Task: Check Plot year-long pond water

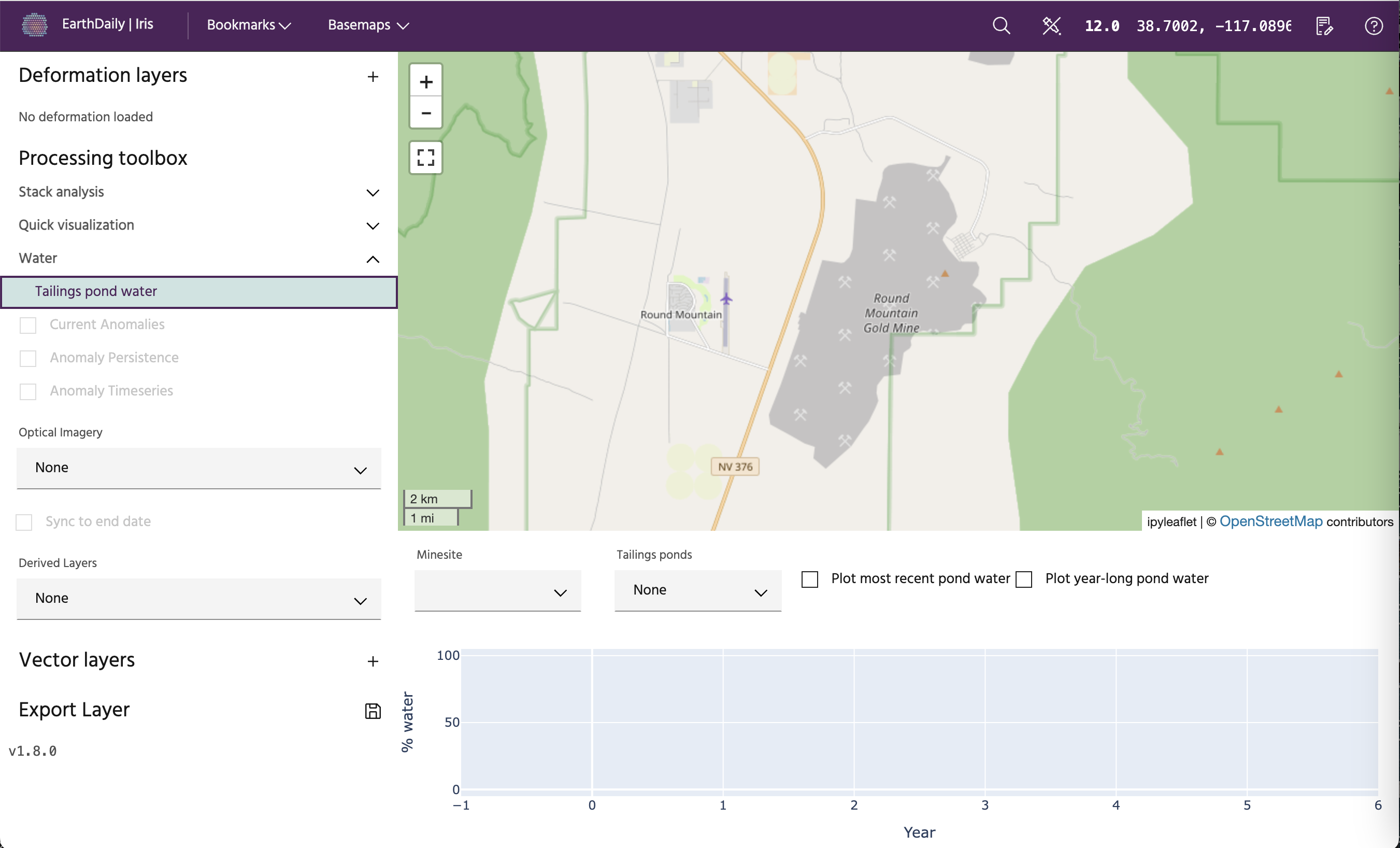Action: pyautogui.click(x=1024, y=579)
